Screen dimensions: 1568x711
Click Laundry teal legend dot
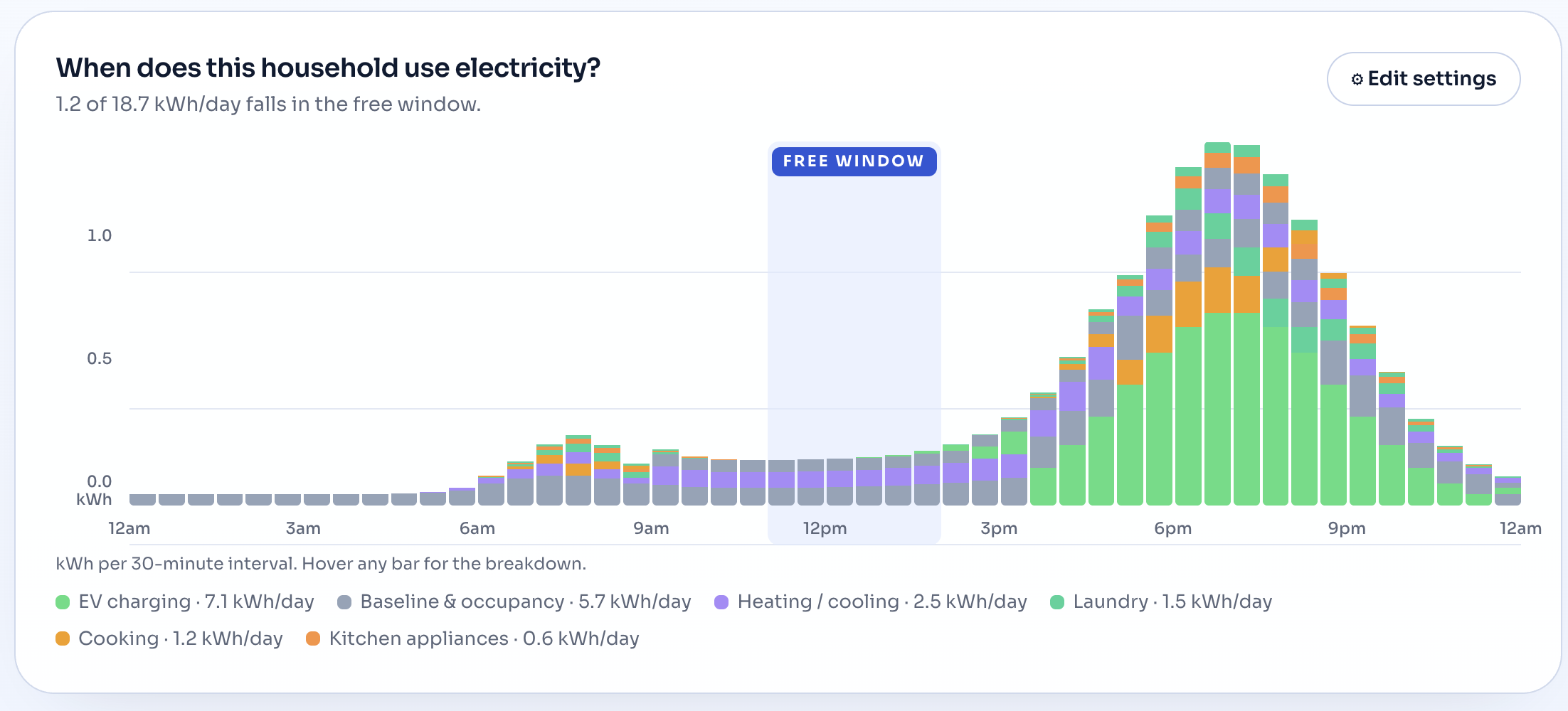(x=1057, y=602)
